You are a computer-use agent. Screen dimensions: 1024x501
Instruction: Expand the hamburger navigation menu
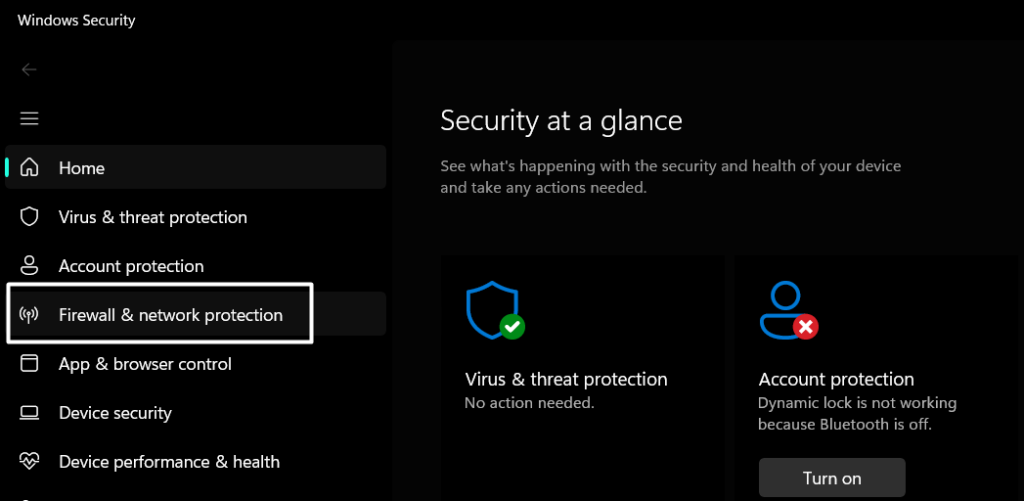[x=29, y=118]
